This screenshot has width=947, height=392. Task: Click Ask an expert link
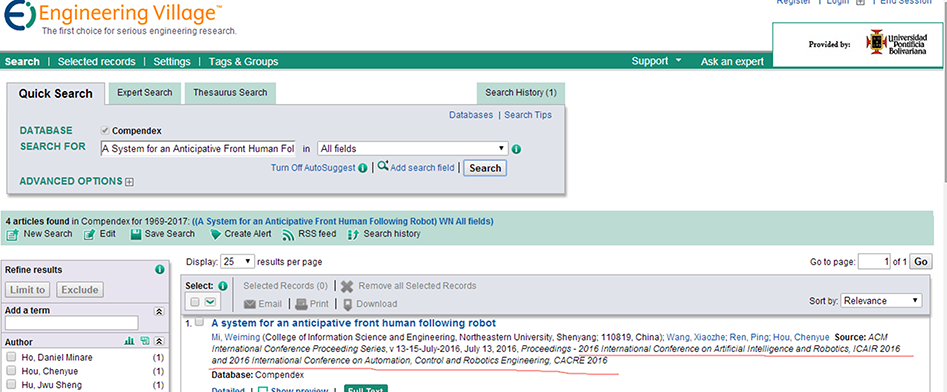tap(732, 62)
